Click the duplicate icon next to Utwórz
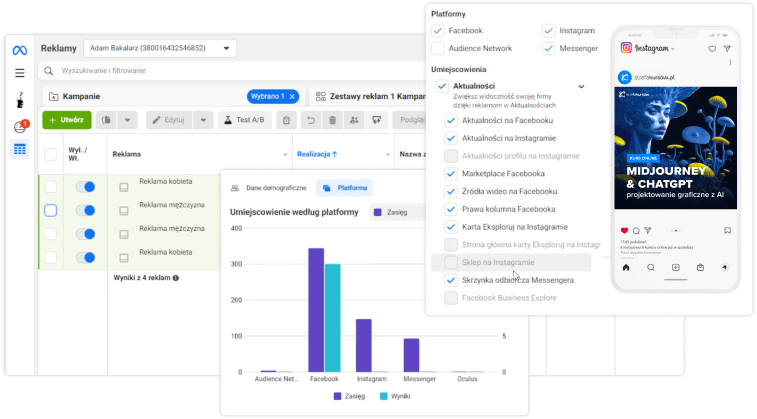757x419 pixels. coord(107,120)
